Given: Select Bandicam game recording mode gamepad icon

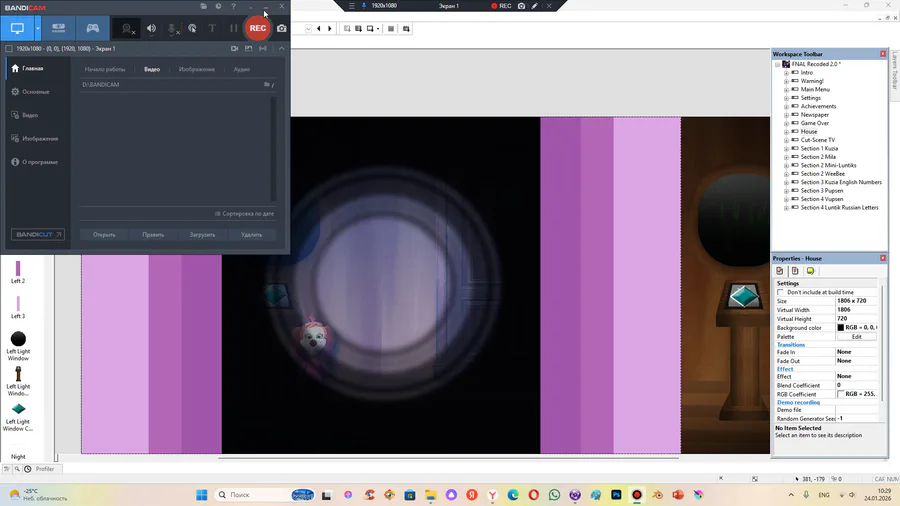Looking at the screenshot, I should (92, 28).
